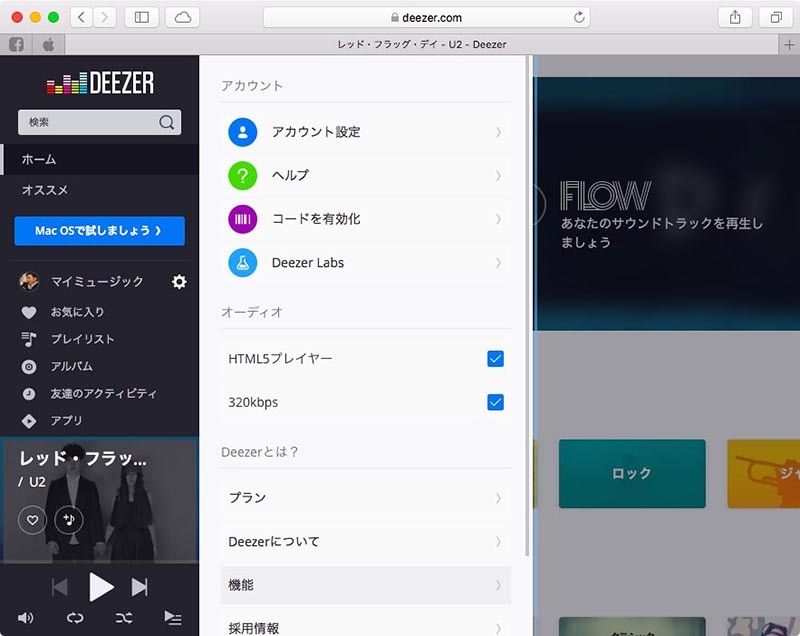The height and width of the screenshot is (636, 800).
Task: Click the 検索 search field
Action: (99, 122)
